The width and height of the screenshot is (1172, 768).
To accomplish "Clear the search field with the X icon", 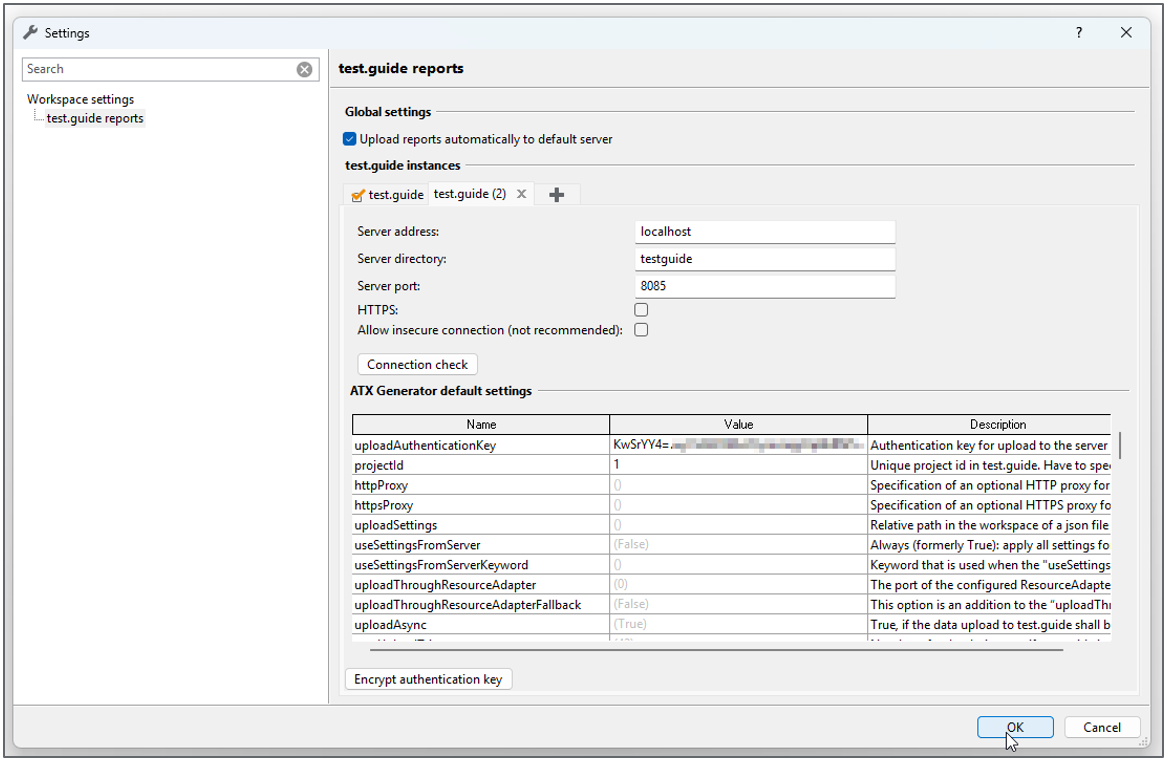I will [304, 70].
